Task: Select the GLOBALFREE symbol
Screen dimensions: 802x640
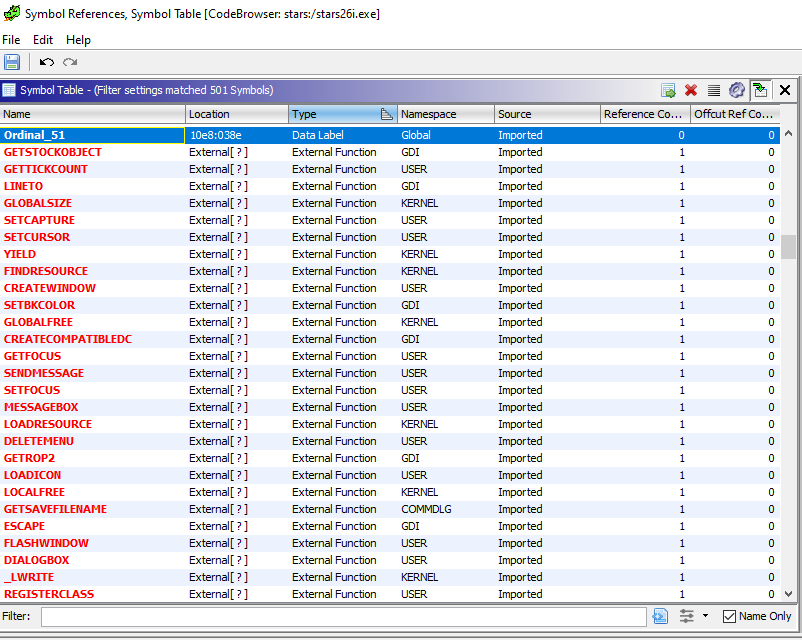Action: (38, 322)
